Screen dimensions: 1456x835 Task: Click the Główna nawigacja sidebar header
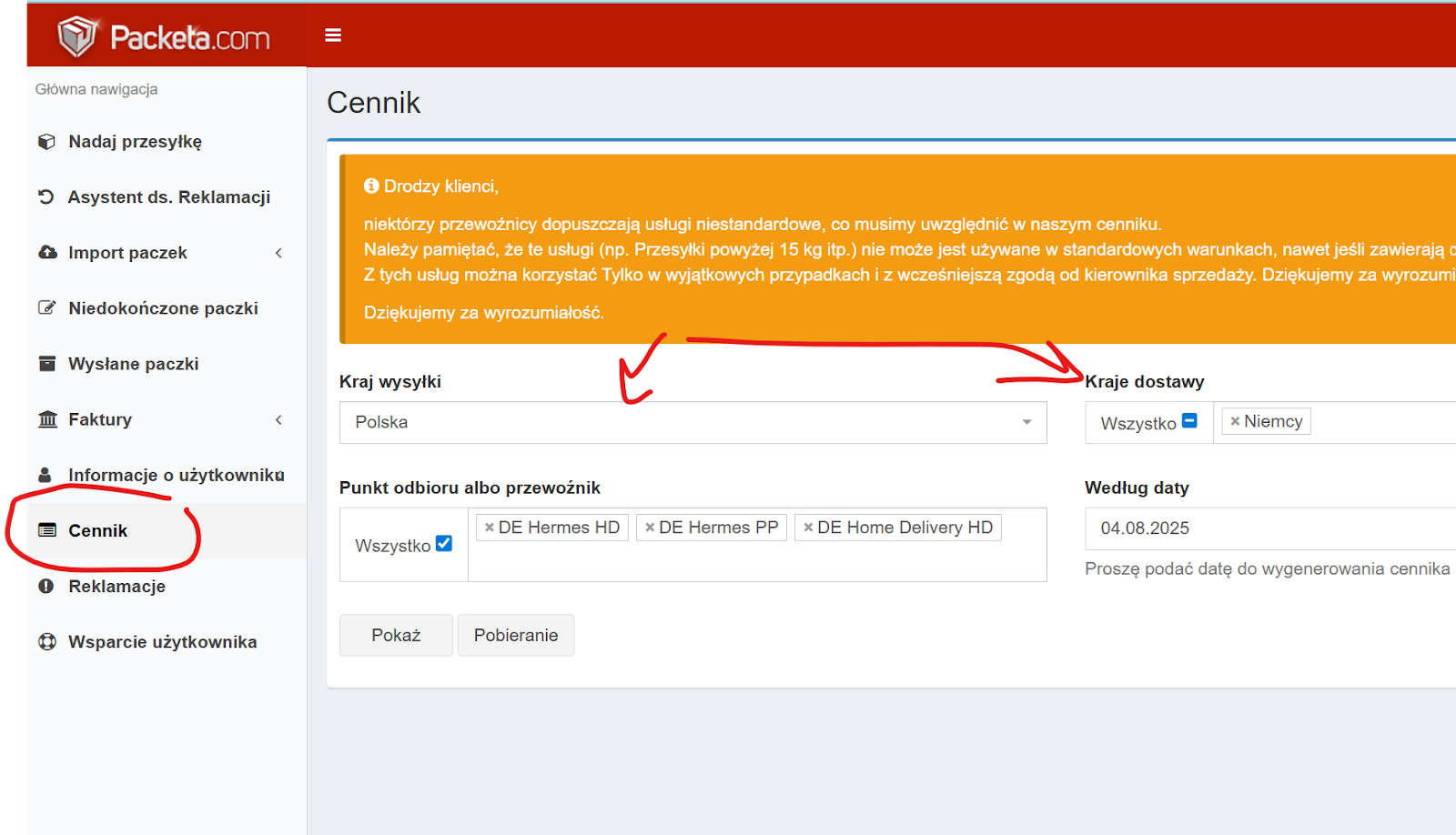coord(96,89)
